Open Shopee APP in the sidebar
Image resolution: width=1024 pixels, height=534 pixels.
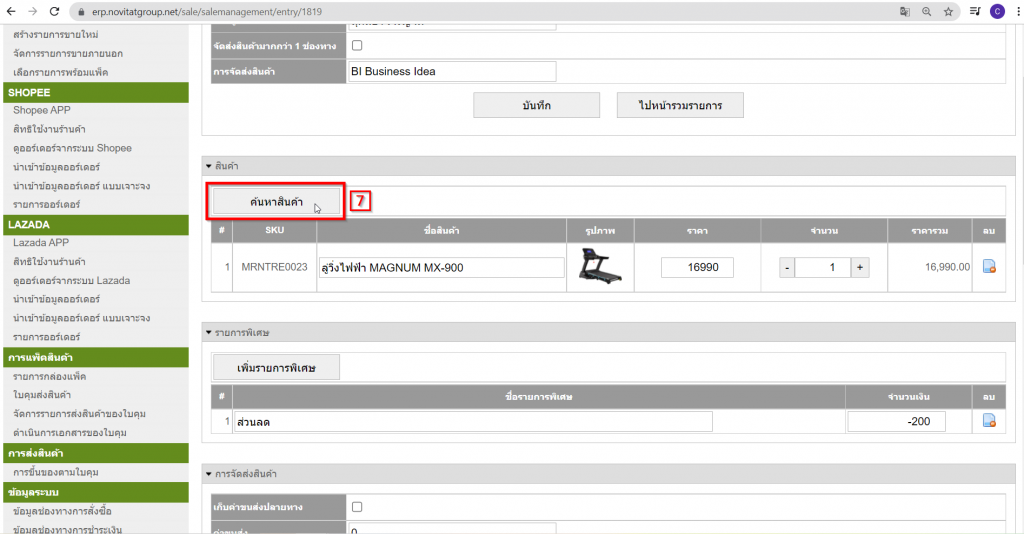(41, 110)
